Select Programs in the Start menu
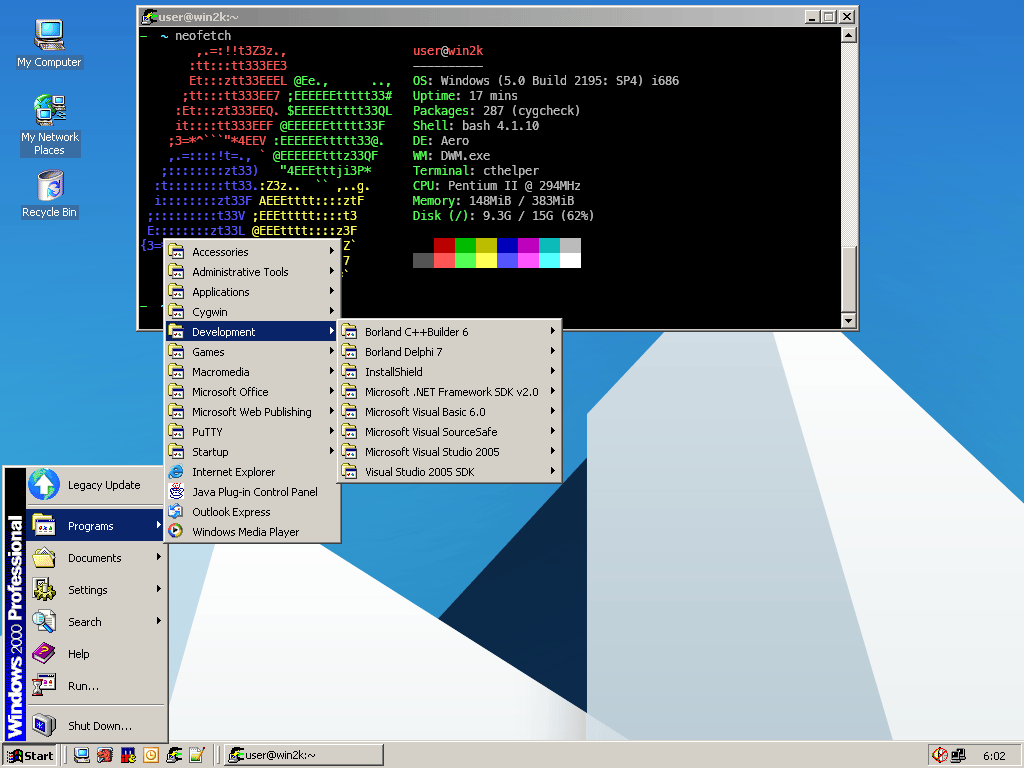Viewport: 1024px width, 768px height. pos(95,526)
